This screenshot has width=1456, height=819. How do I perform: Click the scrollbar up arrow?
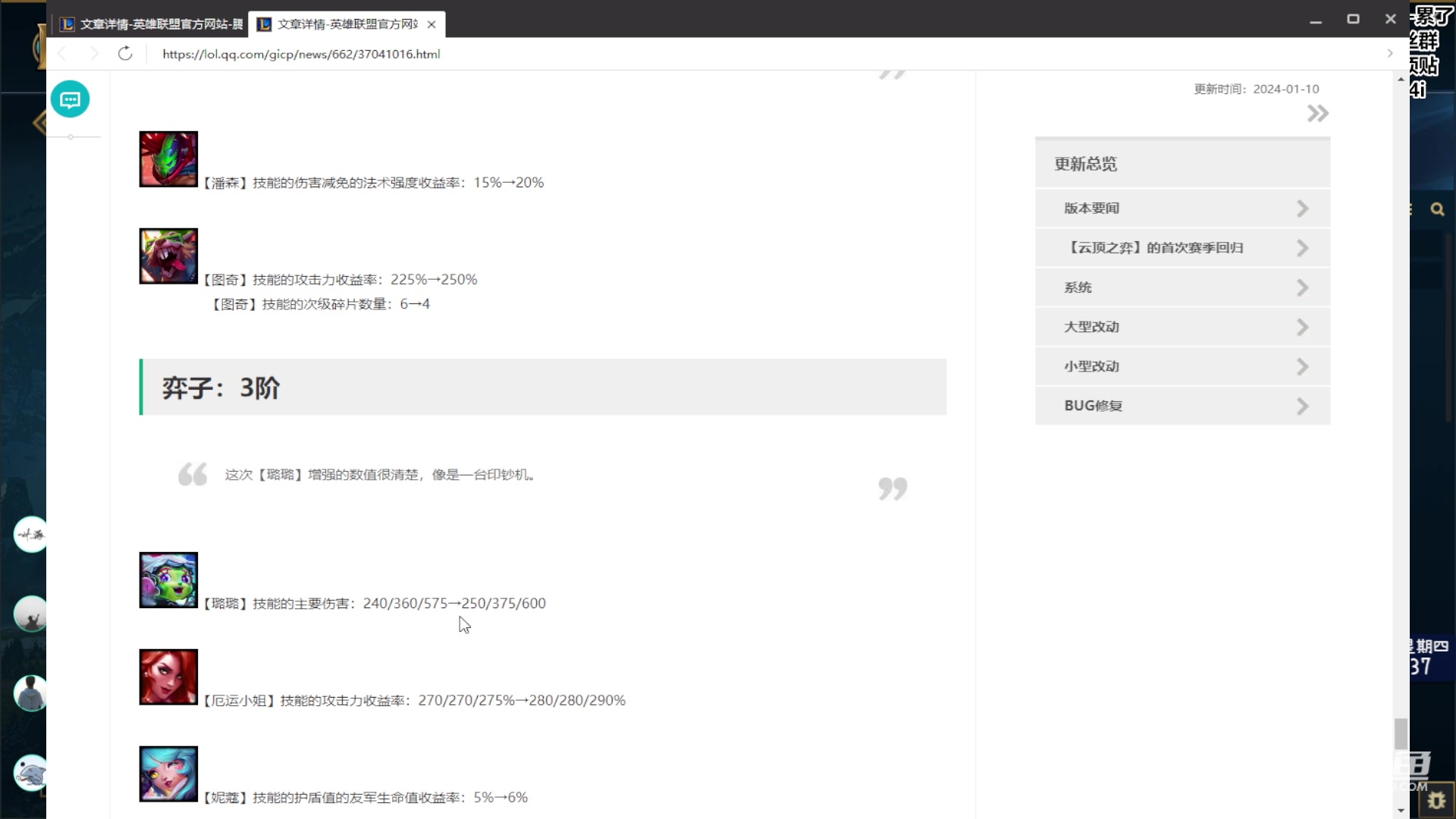tap(1401, 79)
